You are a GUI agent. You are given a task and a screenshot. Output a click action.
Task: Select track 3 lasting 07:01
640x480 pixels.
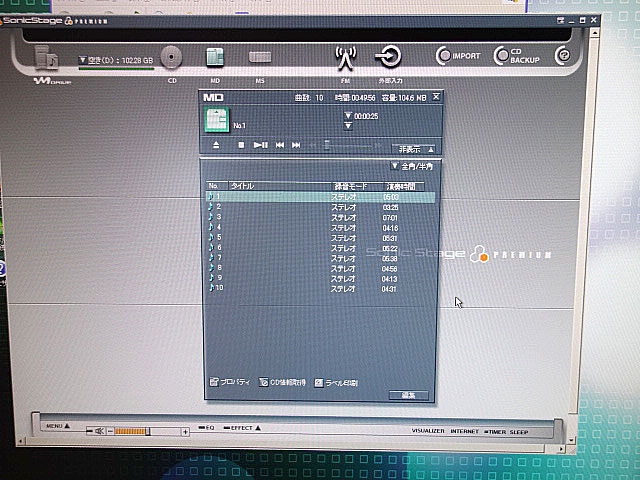pyautogui.click(x=321, y=217)
